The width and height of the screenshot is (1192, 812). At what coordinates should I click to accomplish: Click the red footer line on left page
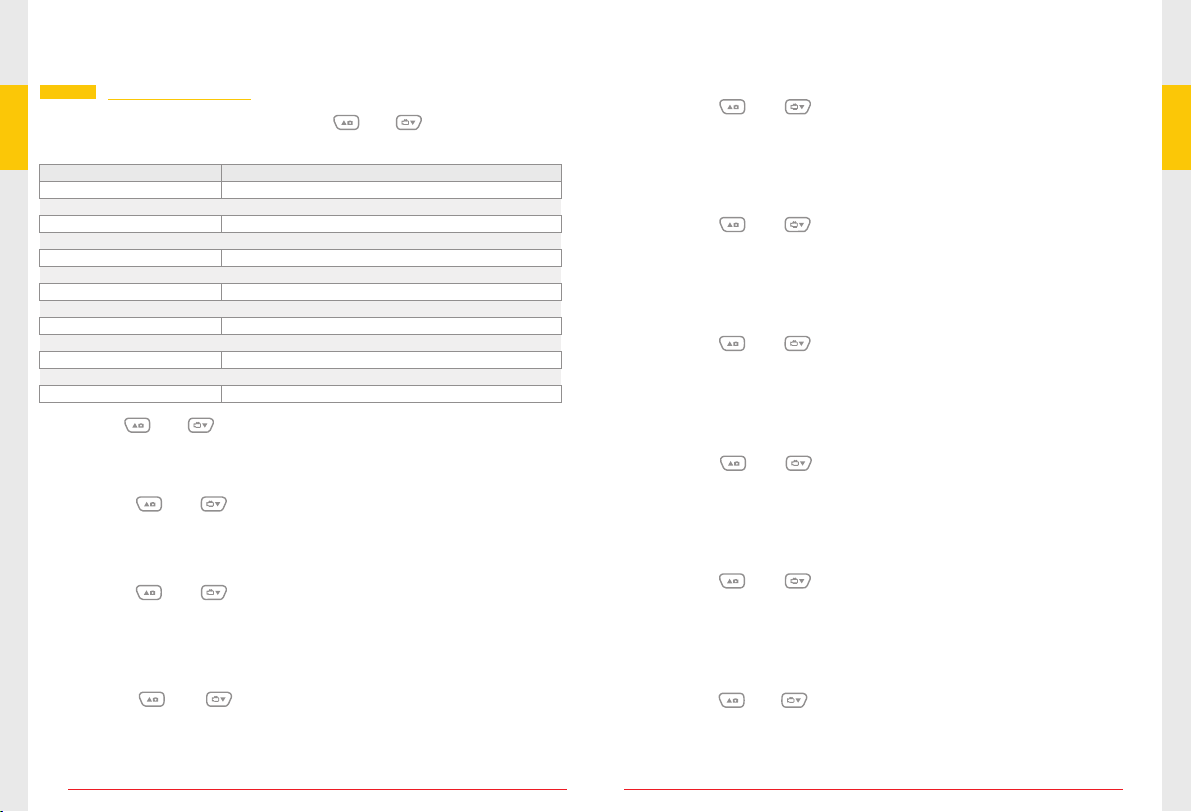pos(317,790)
